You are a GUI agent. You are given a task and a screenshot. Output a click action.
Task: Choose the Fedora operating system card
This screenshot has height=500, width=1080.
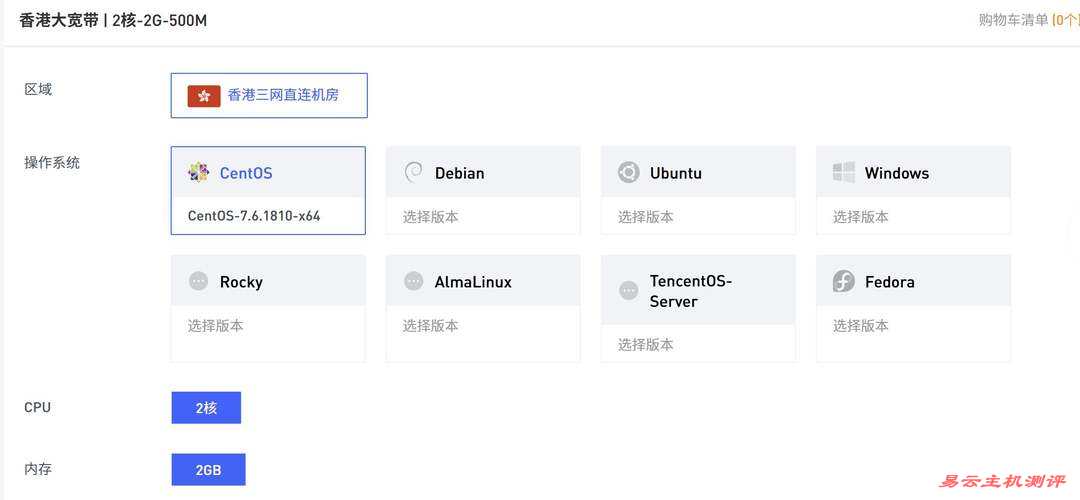pos(913,309)
